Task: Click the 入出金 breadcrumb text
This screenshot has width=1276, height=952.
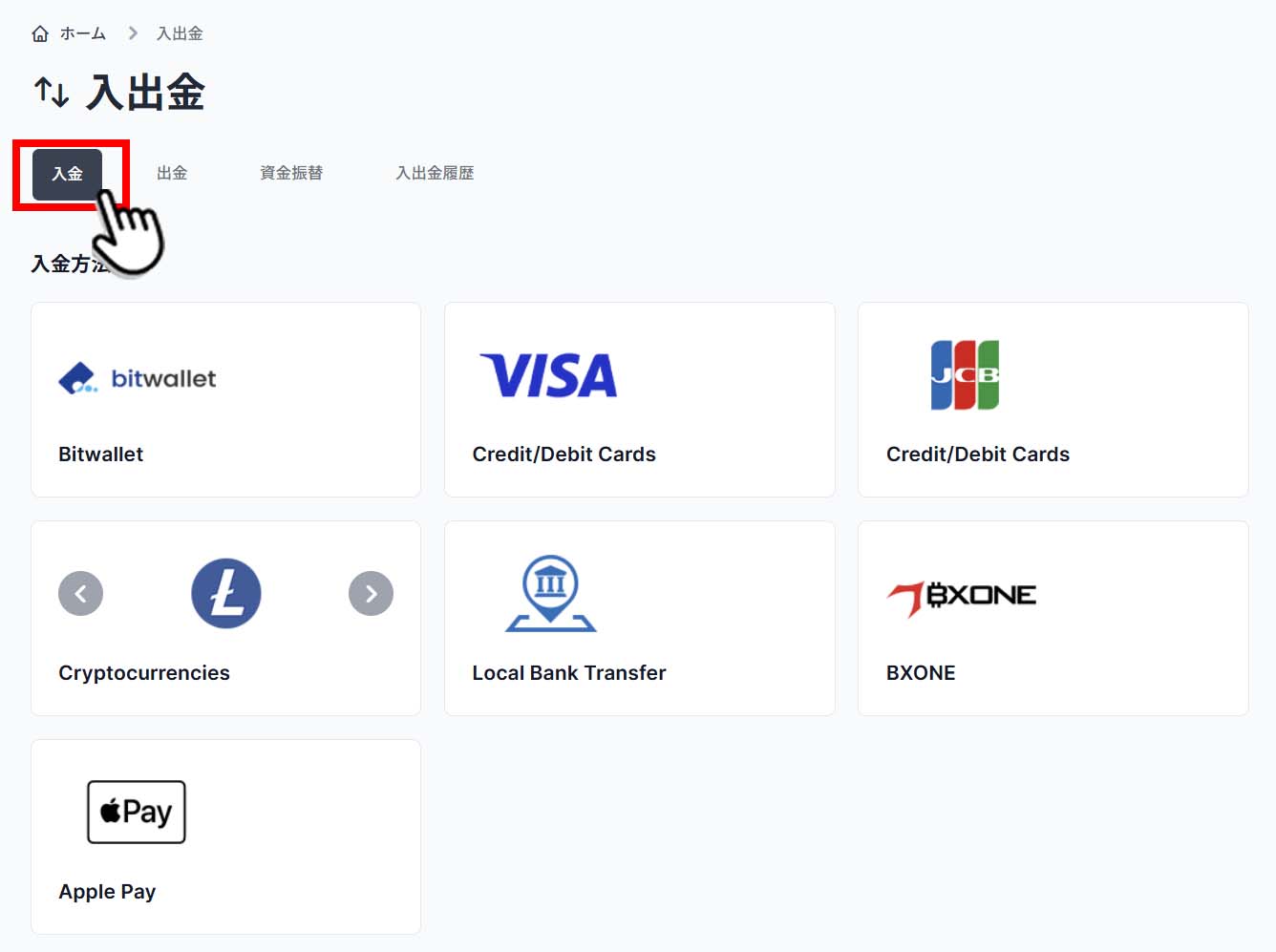Action: point(180,33)
